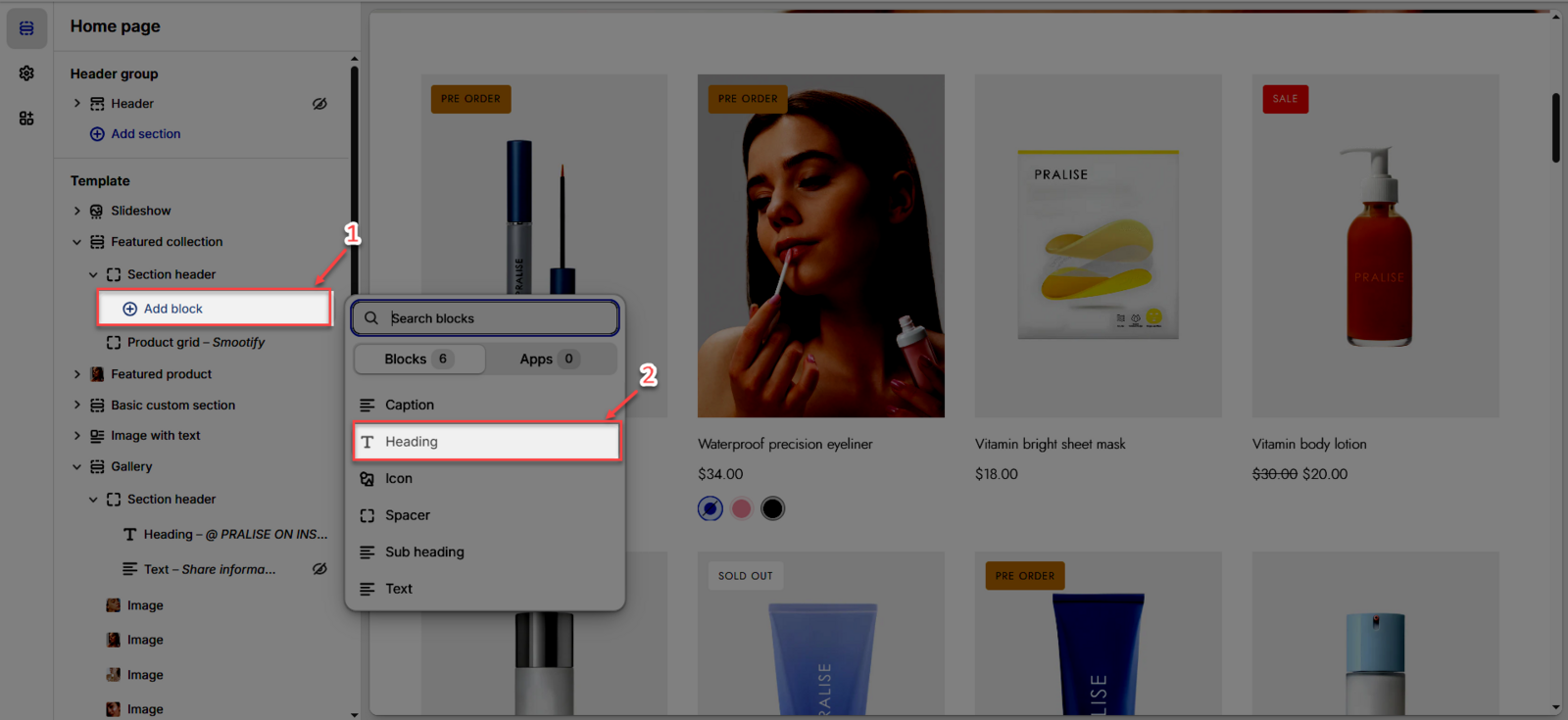Open the Waterproof precision eyeliner product link
1568x720 pixels.
[785, 444]
